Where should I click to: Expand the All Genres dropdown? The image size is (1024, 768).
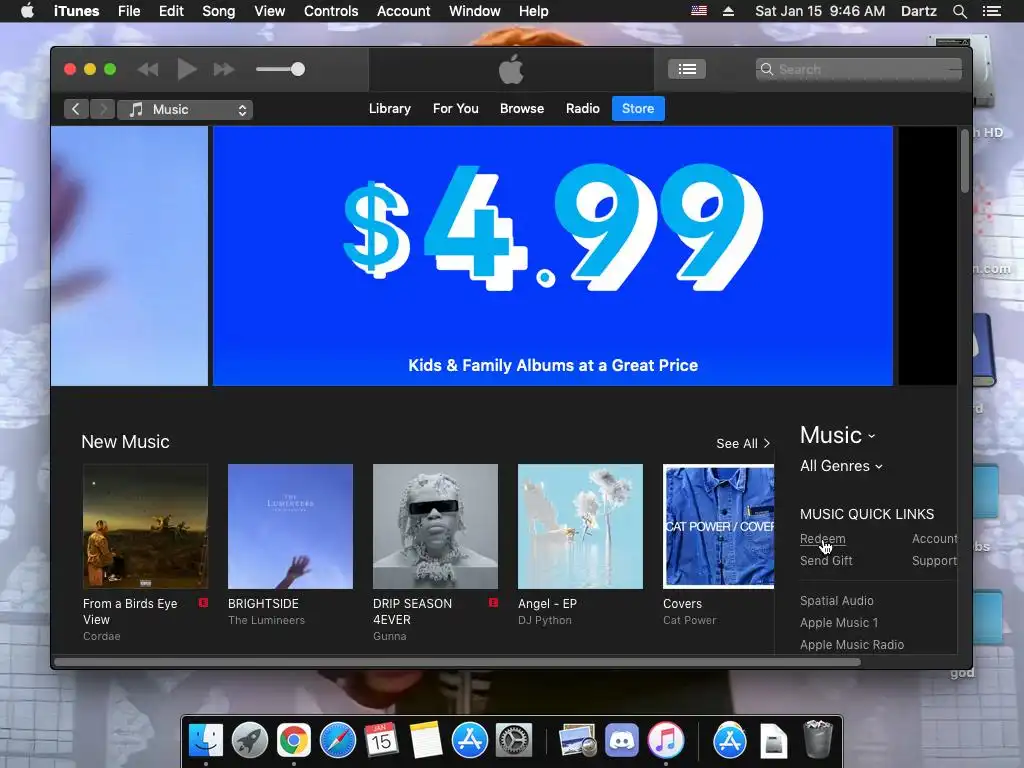click(841, 466)
